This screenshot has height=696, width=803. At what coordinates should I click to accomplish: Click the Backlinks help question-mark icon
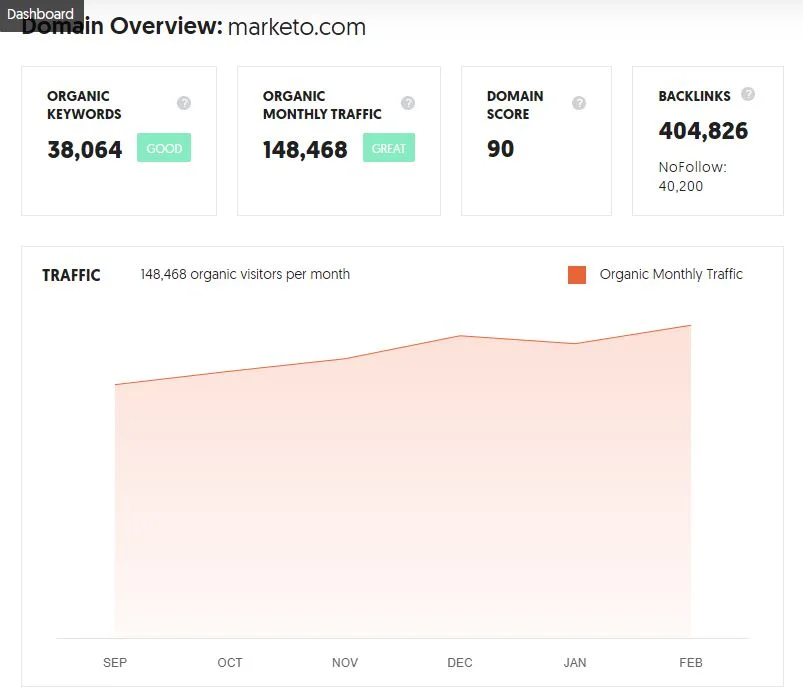[748, 94]
